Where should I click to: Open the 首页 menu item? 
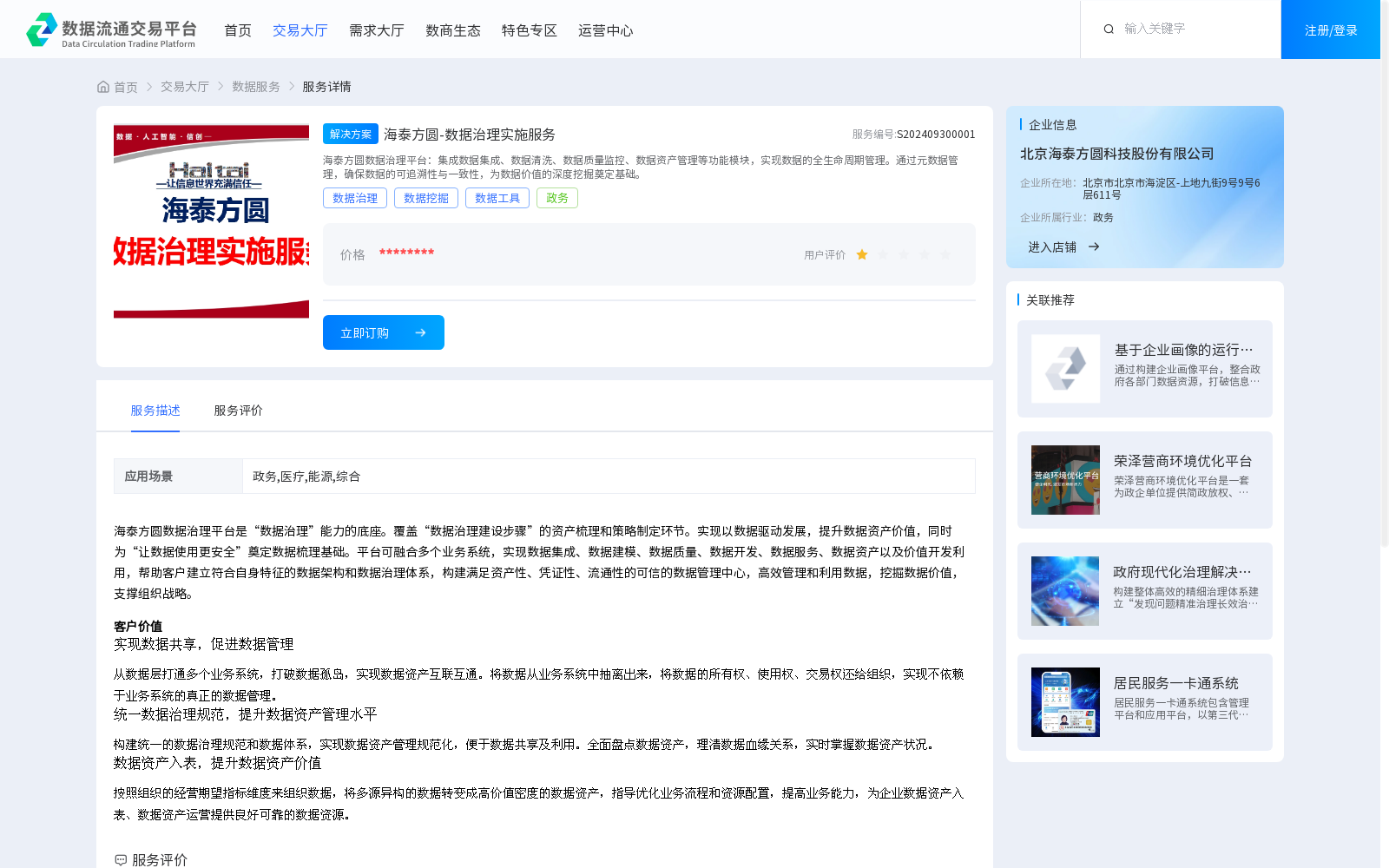(x=238, y=30)
